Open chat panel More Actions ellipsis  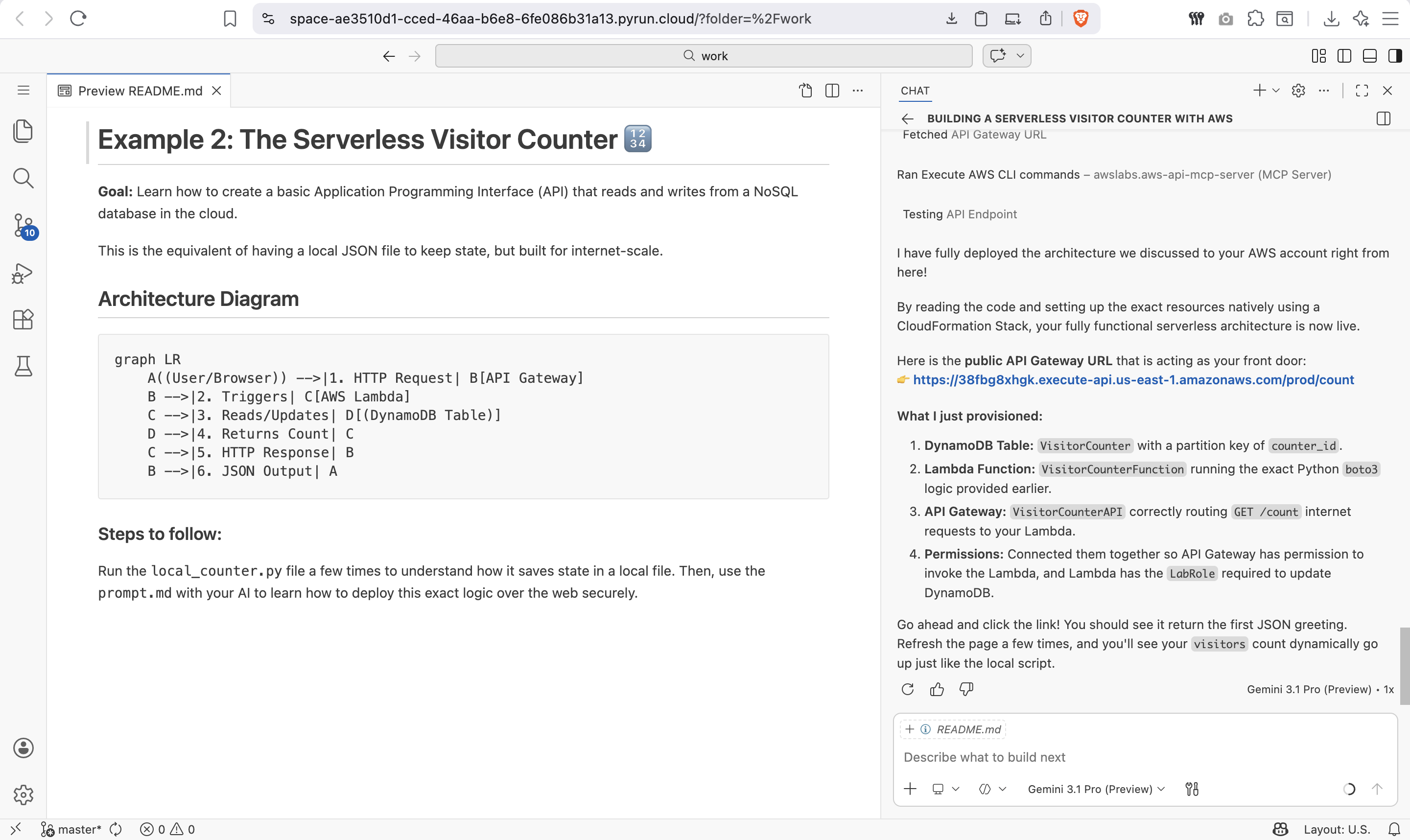click(1324, 91)
